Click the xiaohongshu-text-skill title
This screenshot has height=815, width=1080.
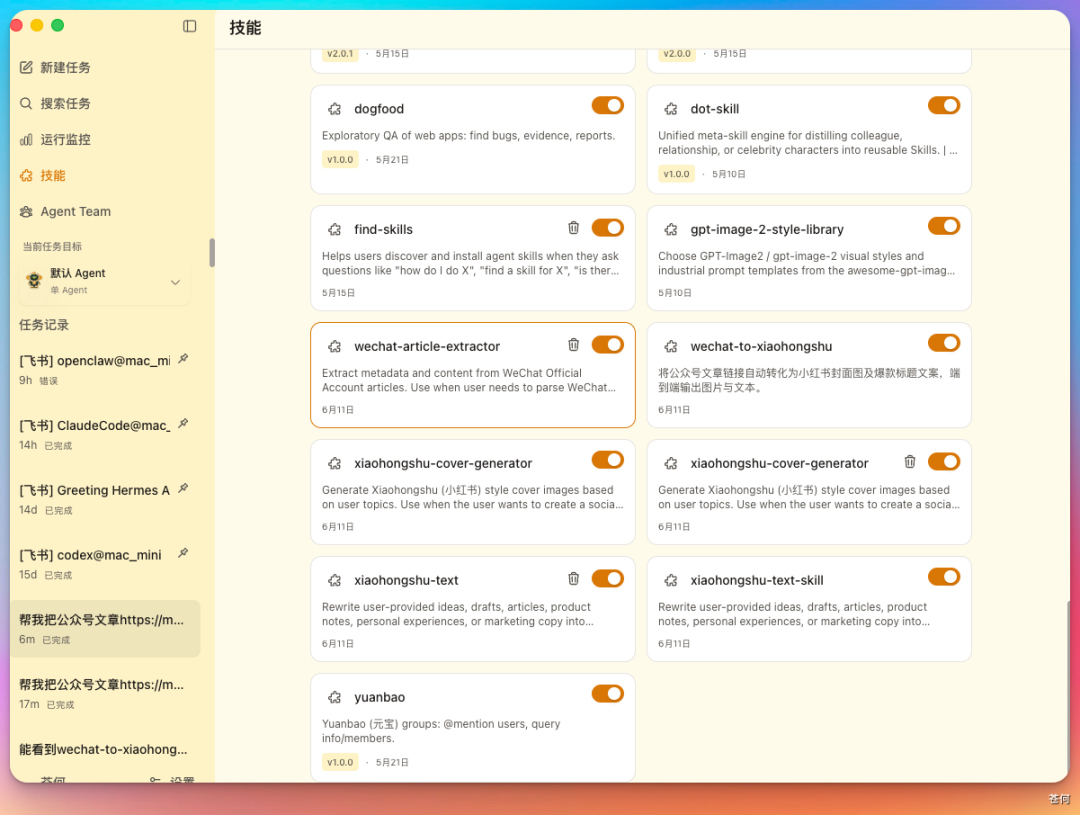tap(756, 580)
